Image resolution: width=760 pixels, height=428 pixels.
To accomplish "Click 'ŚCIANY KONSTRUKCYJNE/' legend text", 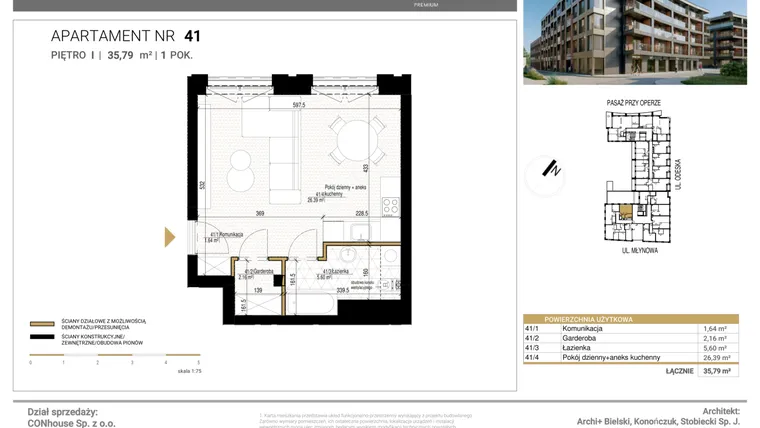I will tap(93, 336).
